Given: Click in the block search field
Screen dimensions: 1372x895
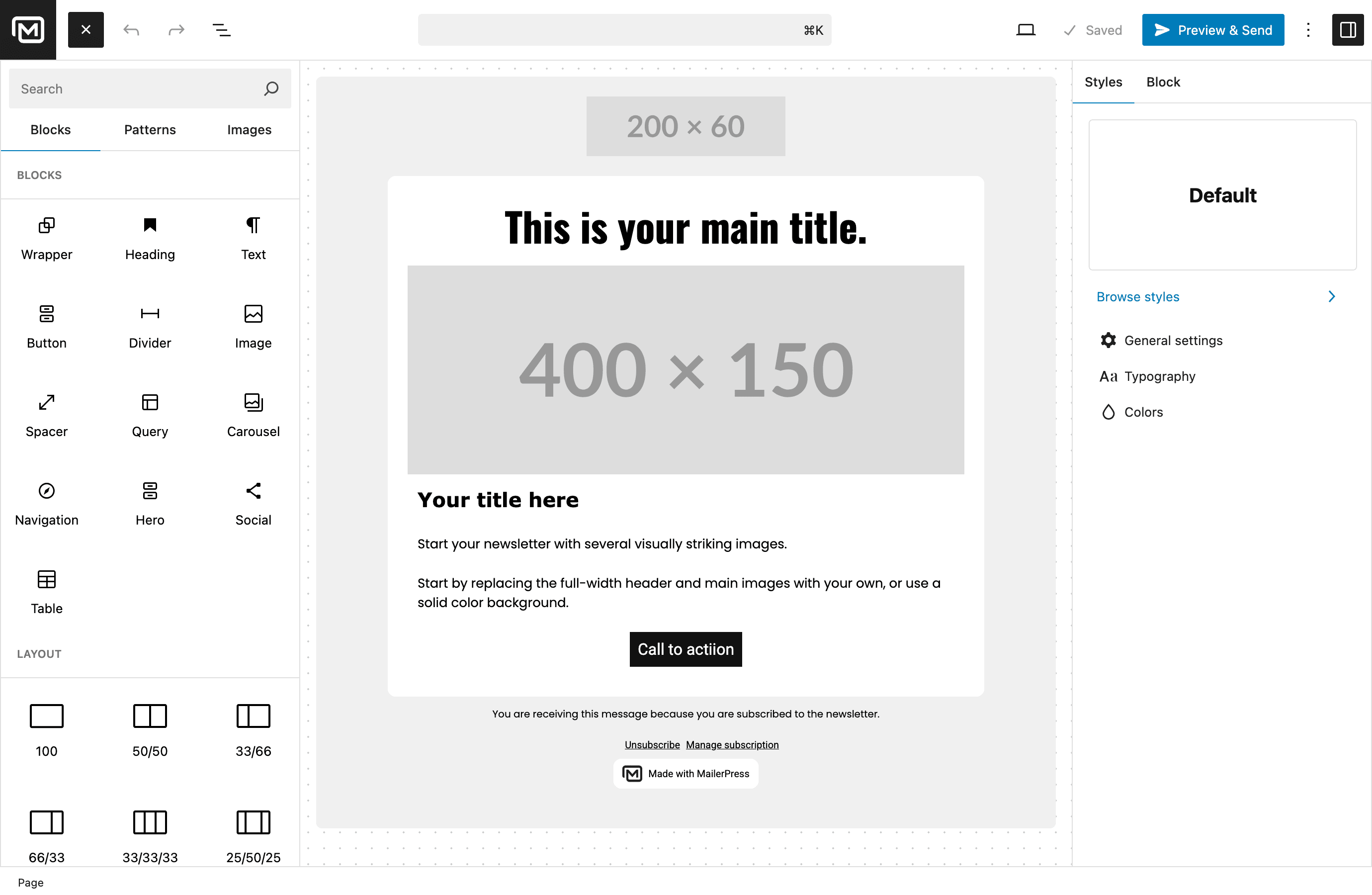Looking at the screenshot, I should click(x=138, y=88).
